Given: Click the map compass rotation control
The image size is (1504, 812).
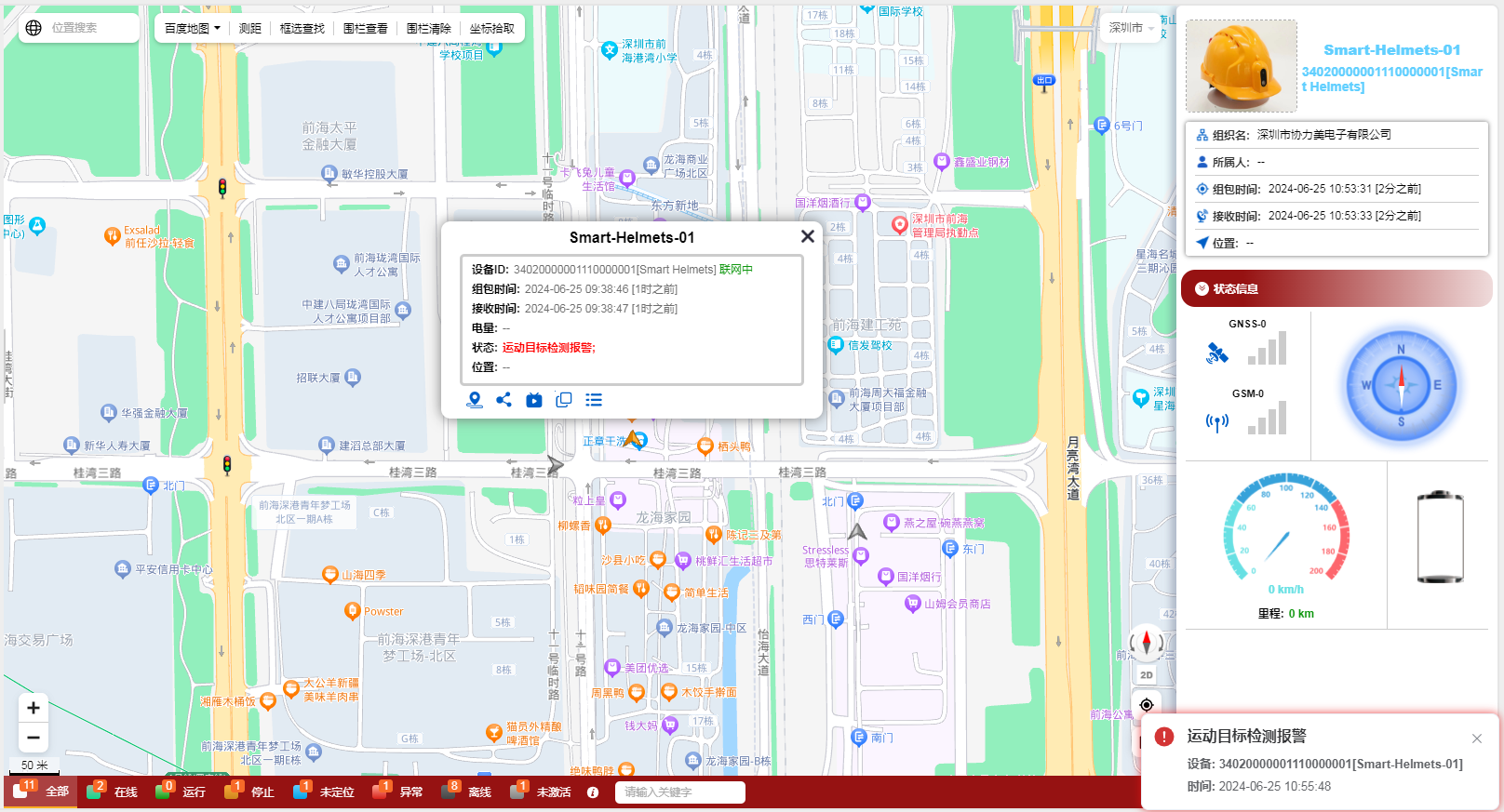Looking at the screenshot, I should point(1147,642).
